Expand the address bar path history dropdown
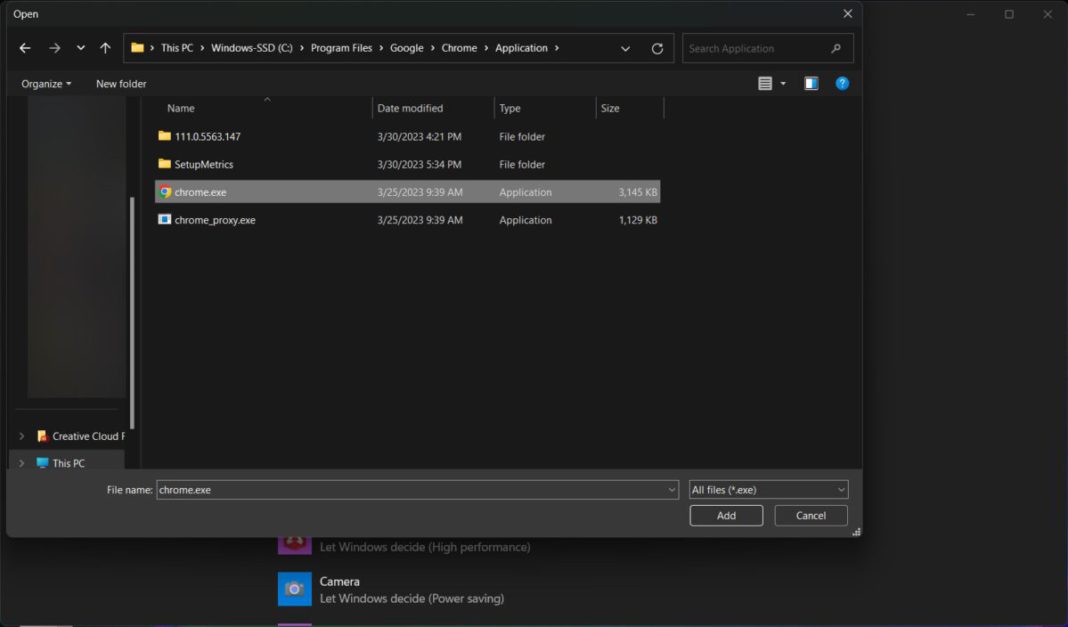This screenshot has width=1068, height=627. (x=625, y=48)
